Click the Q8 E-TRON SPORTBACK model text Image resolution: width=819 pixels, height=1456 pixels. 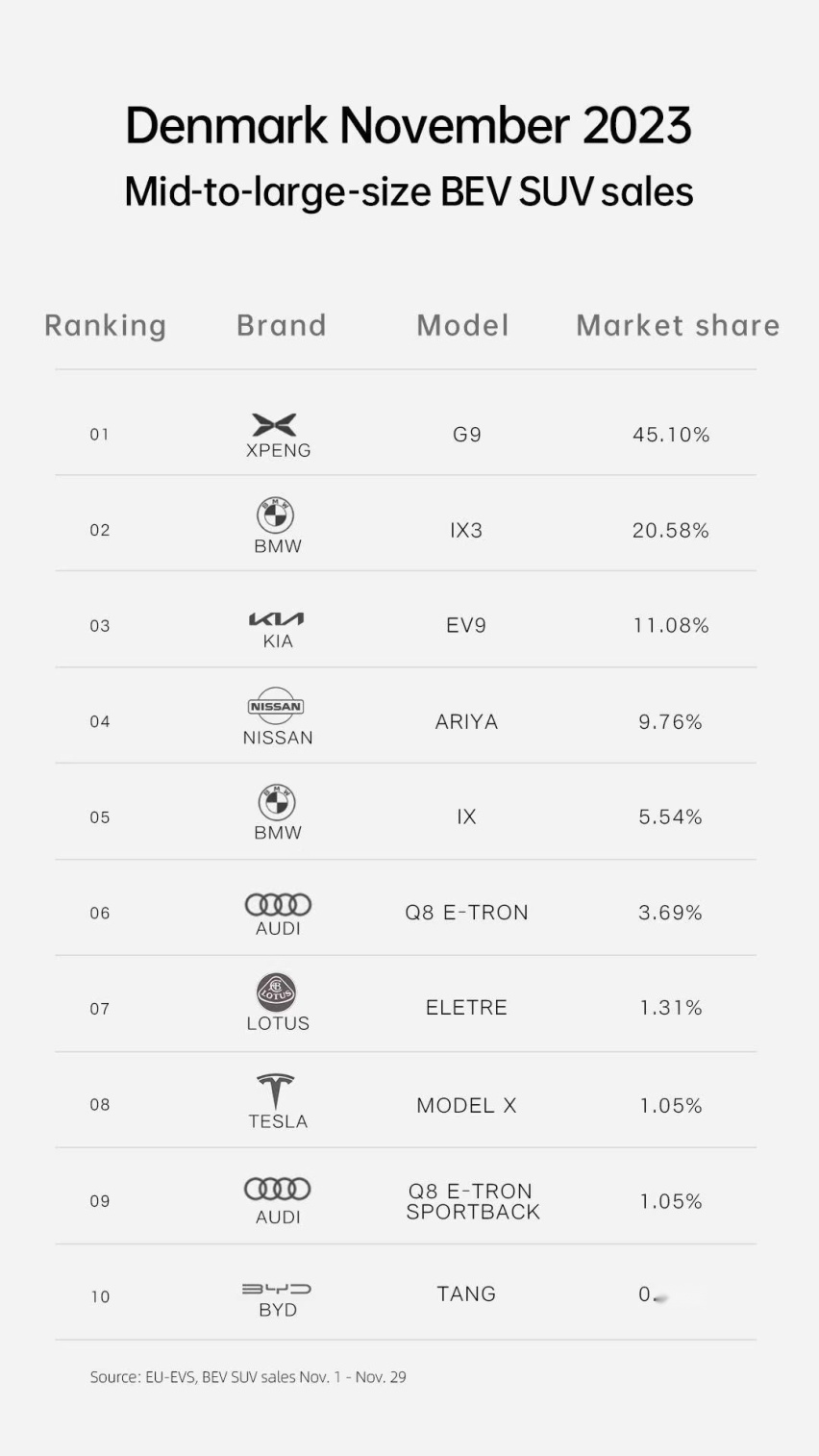[x=472, y=1201]
